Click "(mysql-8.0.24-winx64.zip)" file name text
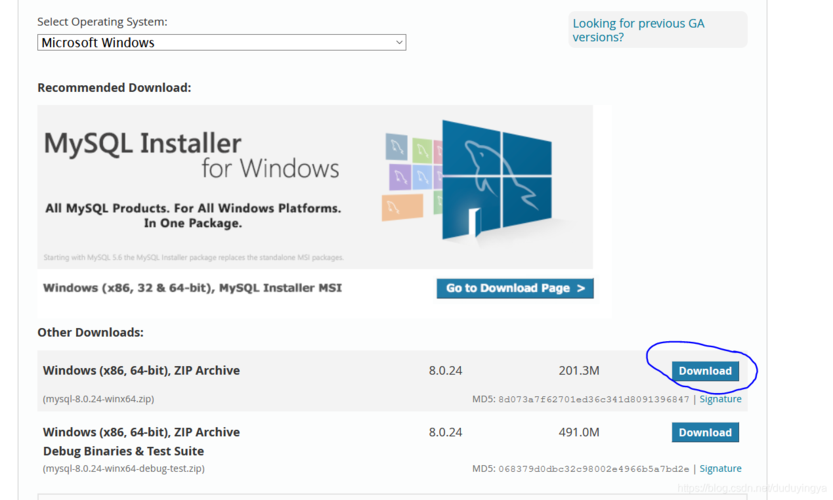Screen dimensions: 833x500 (x=98, y=399)
